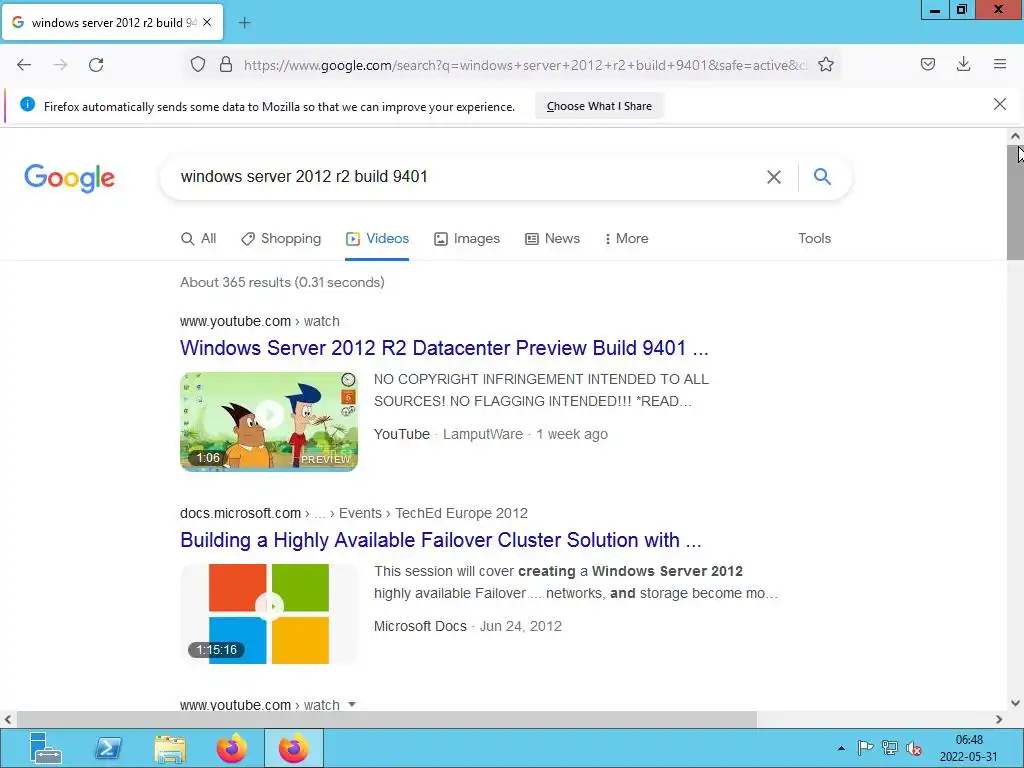Open a new browser tab
The image size is (1024, 768).
tap(244, 23)
